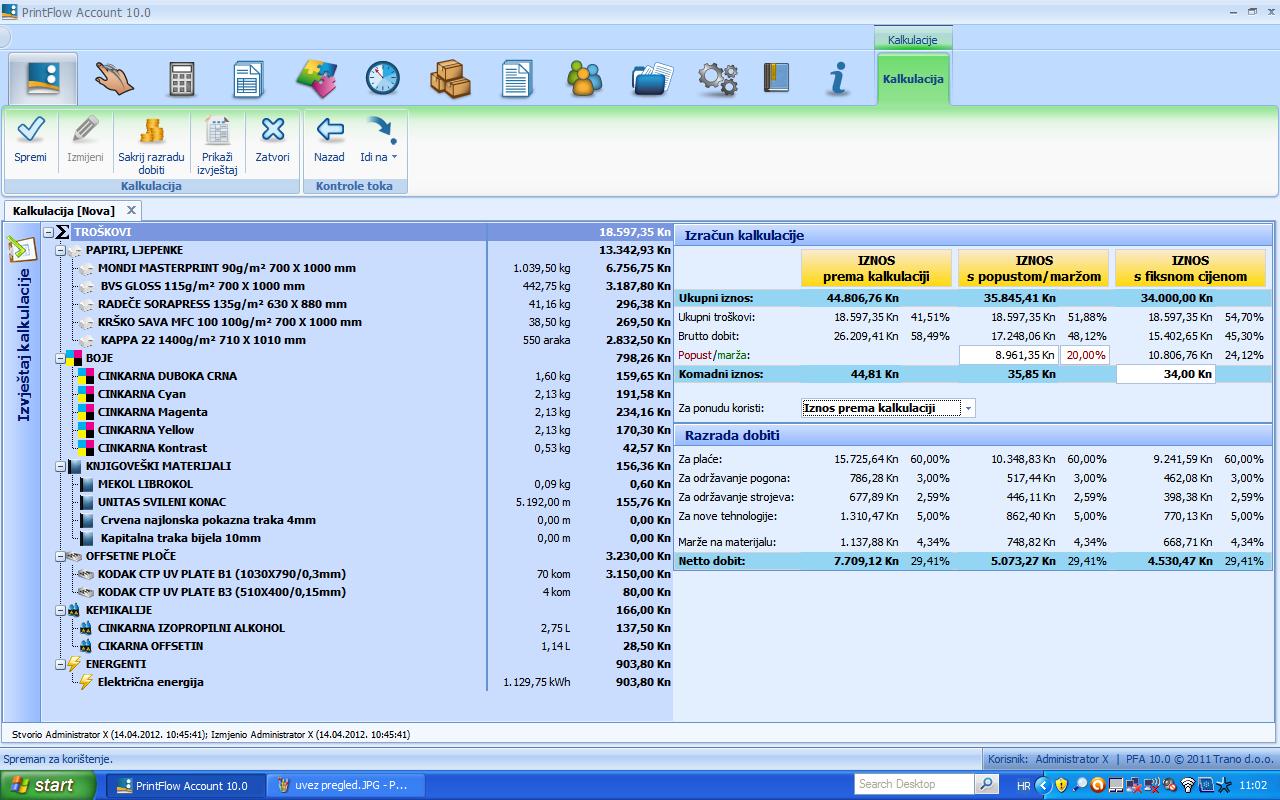The height and width of the screenshot is (800, 1280).
Task: Click the Zatvori X icon in ribbon
Action: 272,130
